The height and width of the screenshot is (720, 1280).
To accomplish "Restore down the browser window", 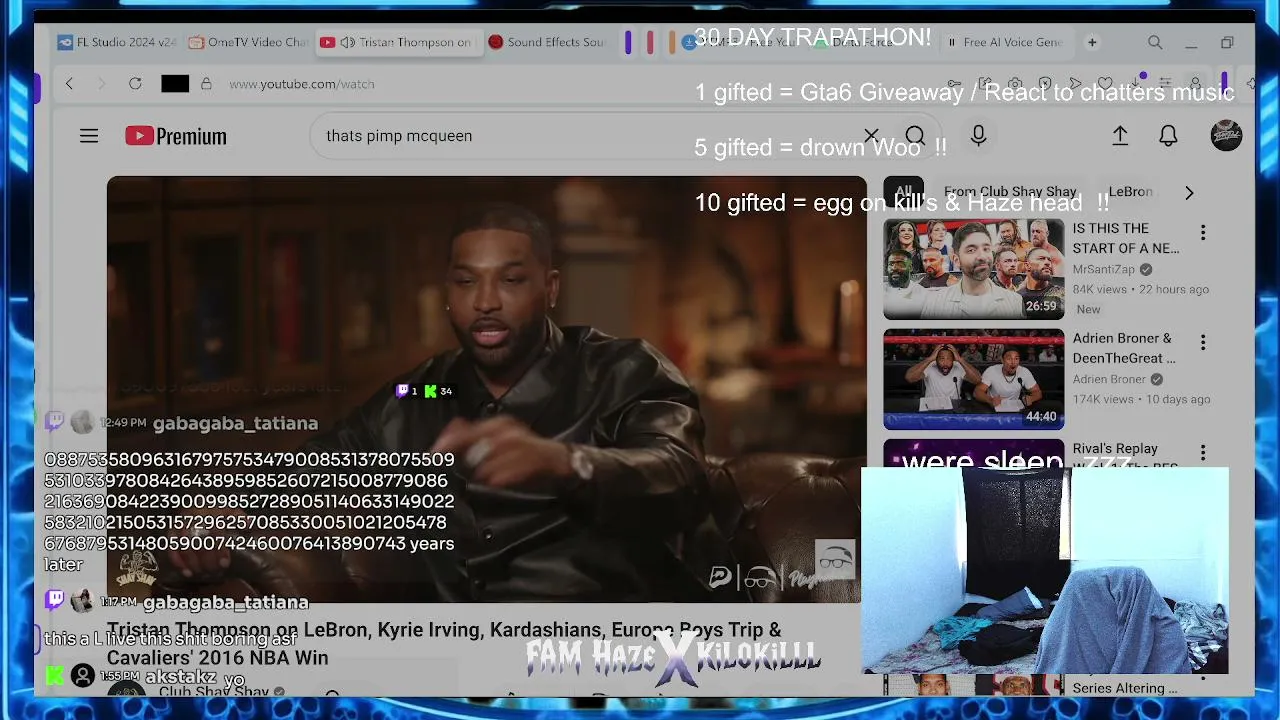I will point(1227,42).
